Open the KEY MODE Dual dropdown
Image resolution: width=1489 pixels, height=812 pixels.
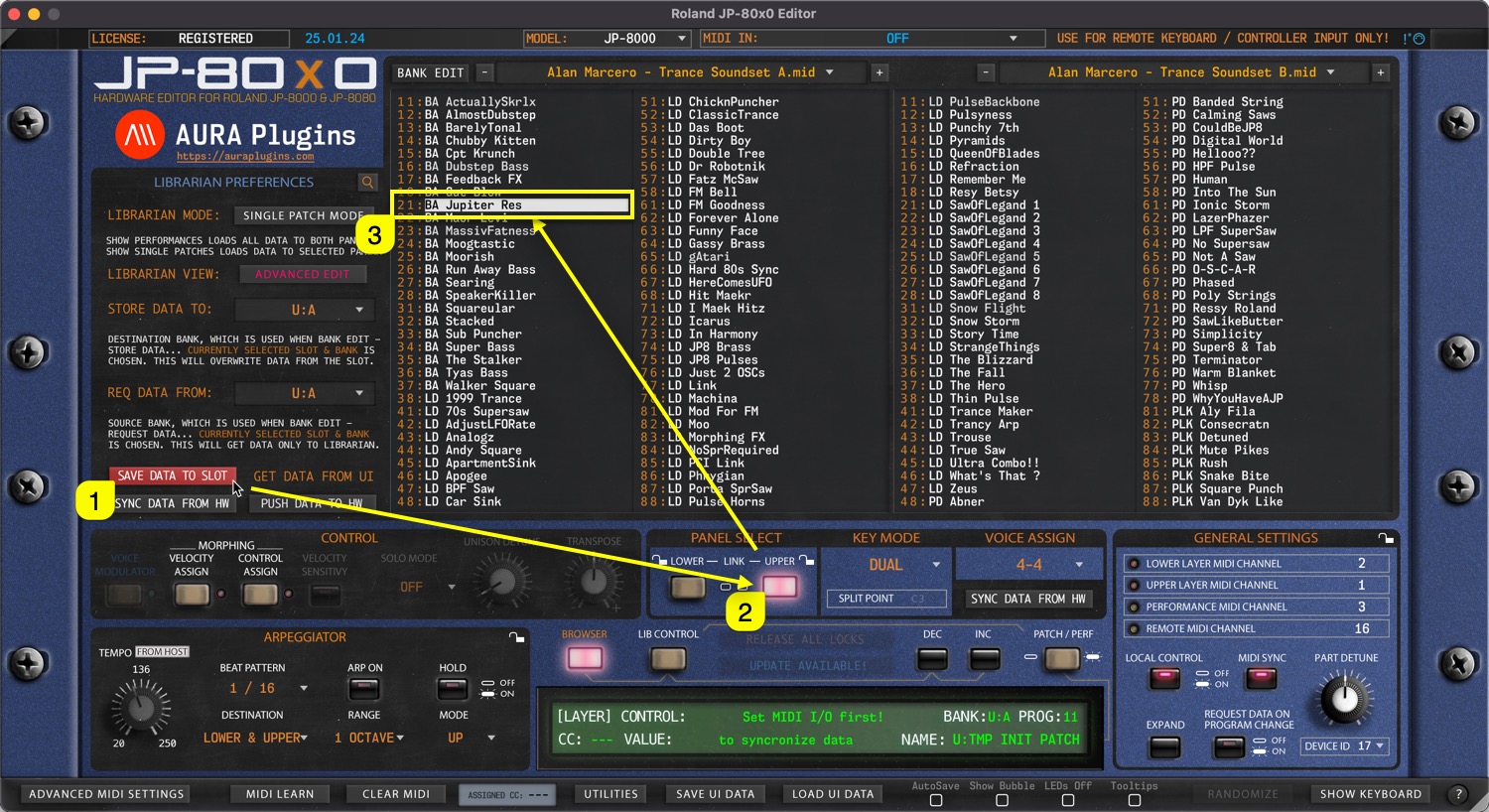point(886,565)
